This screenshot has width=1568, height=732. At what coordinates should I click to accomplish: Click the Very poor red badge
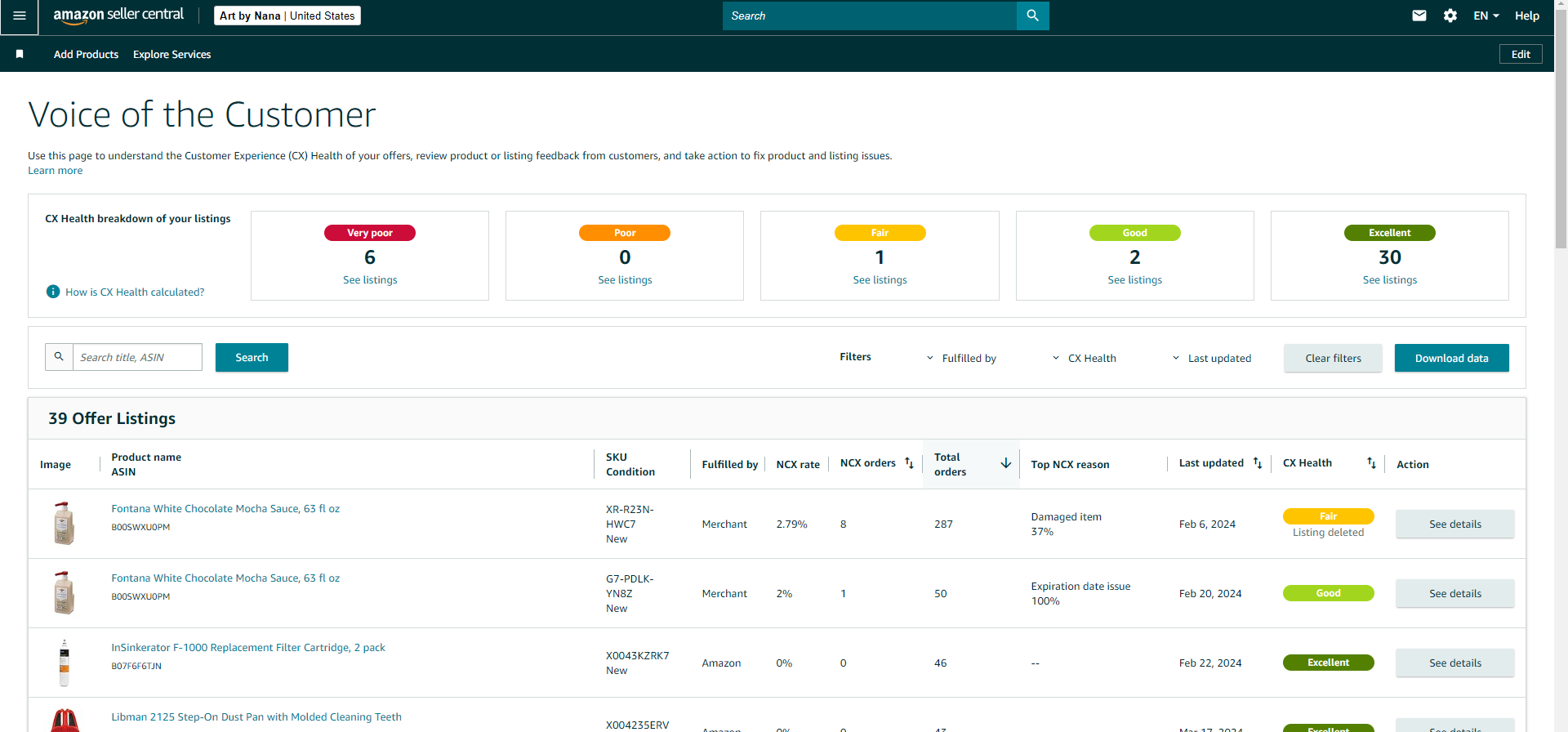[370, 233]
